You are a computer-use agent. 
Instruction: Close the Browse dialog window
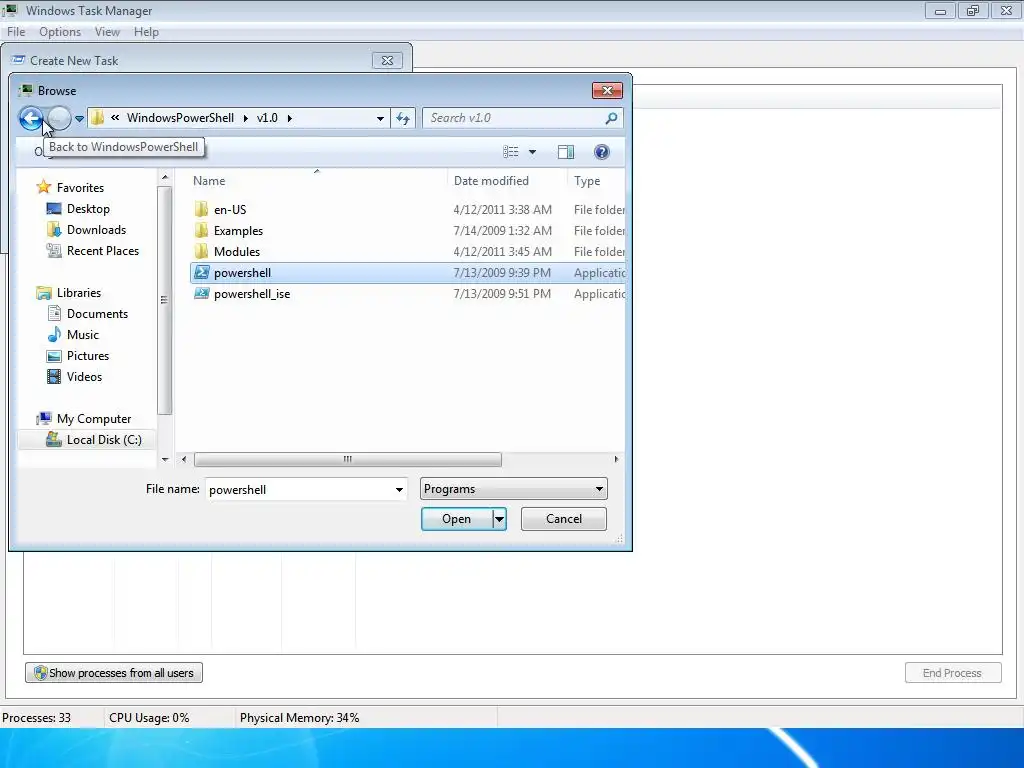(607, 90)
